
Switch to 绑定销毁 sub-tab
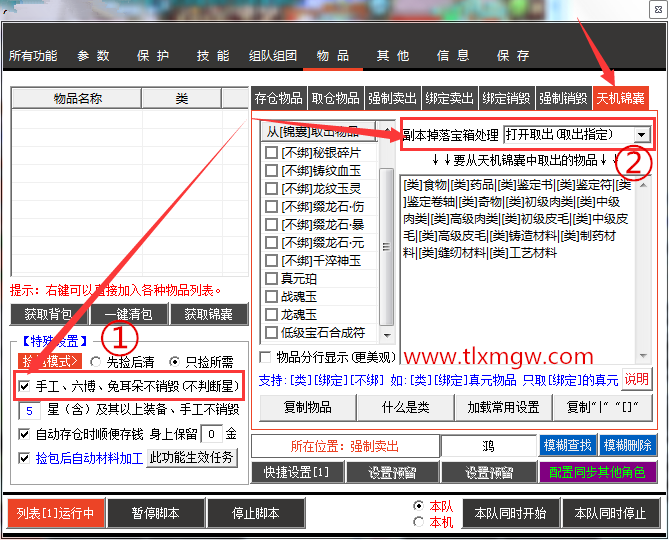click(x=506, y=99)
